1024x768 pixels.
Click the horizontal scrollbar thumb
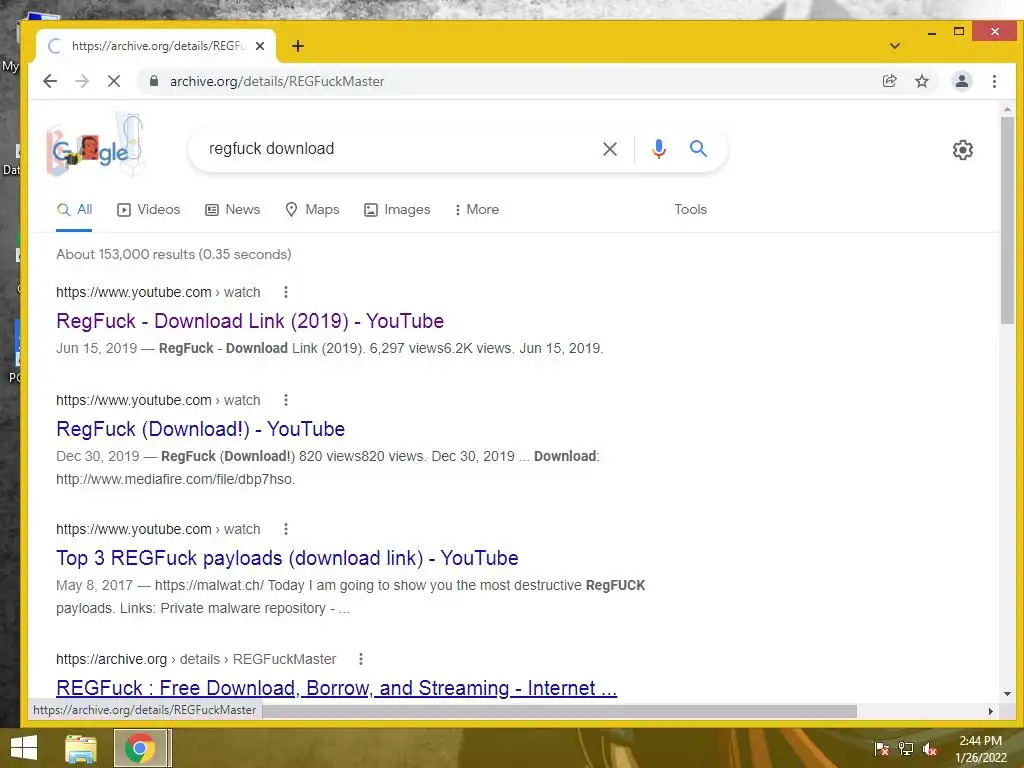point(559,711)
